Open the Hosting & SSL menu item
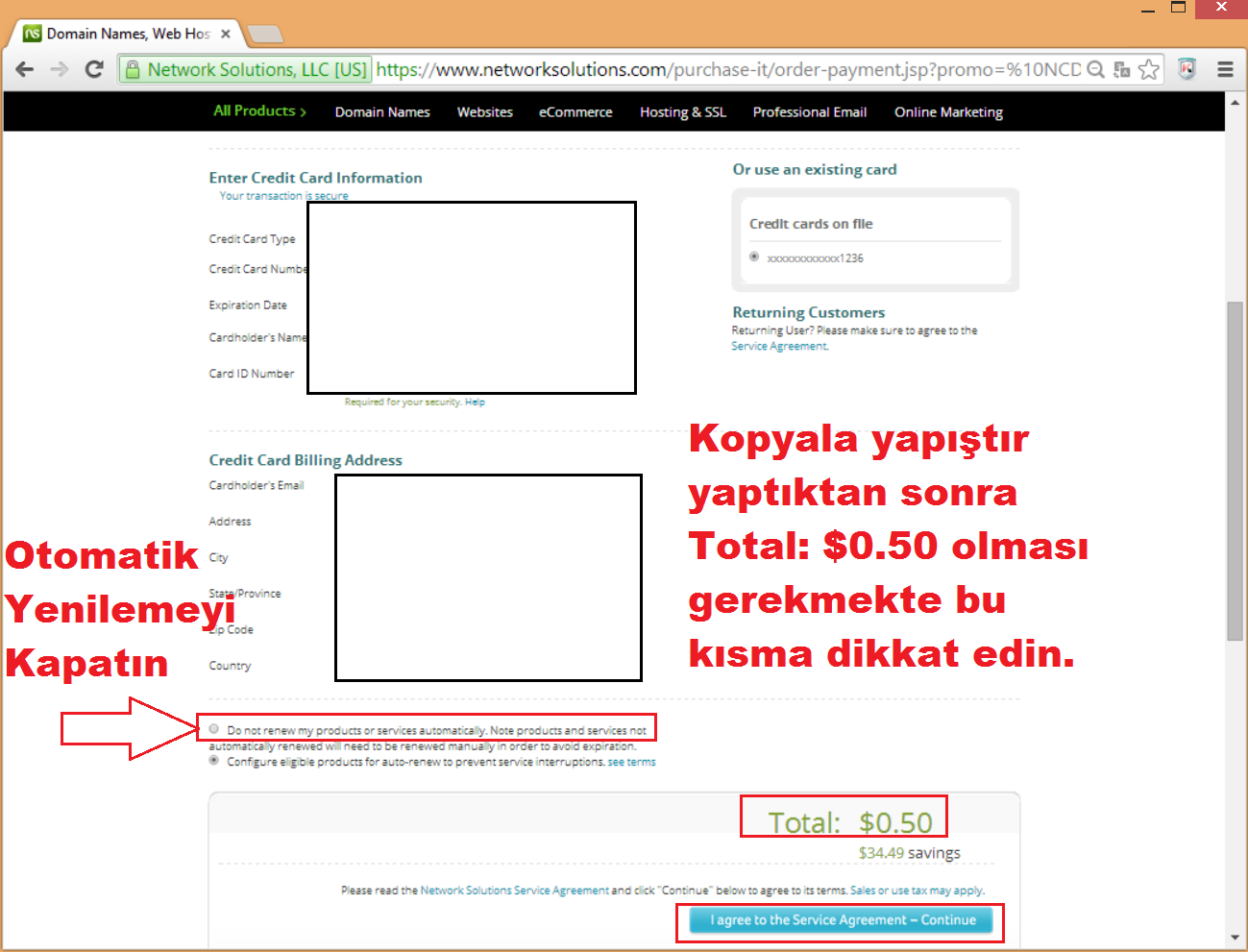The height and width of the screenshot is (952, 1248). coord(683,112)
